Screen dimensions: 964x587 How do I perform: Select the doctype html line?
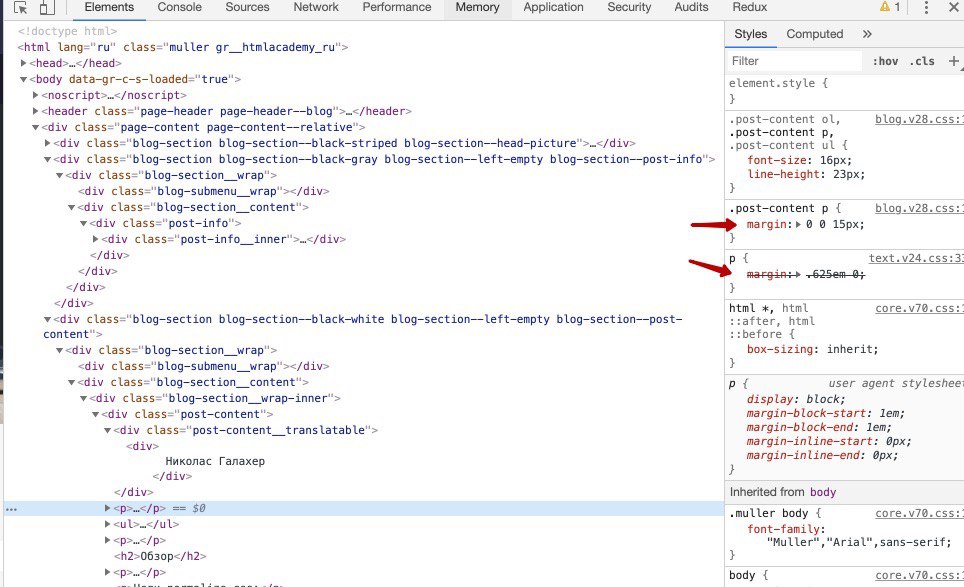[68, 31]
